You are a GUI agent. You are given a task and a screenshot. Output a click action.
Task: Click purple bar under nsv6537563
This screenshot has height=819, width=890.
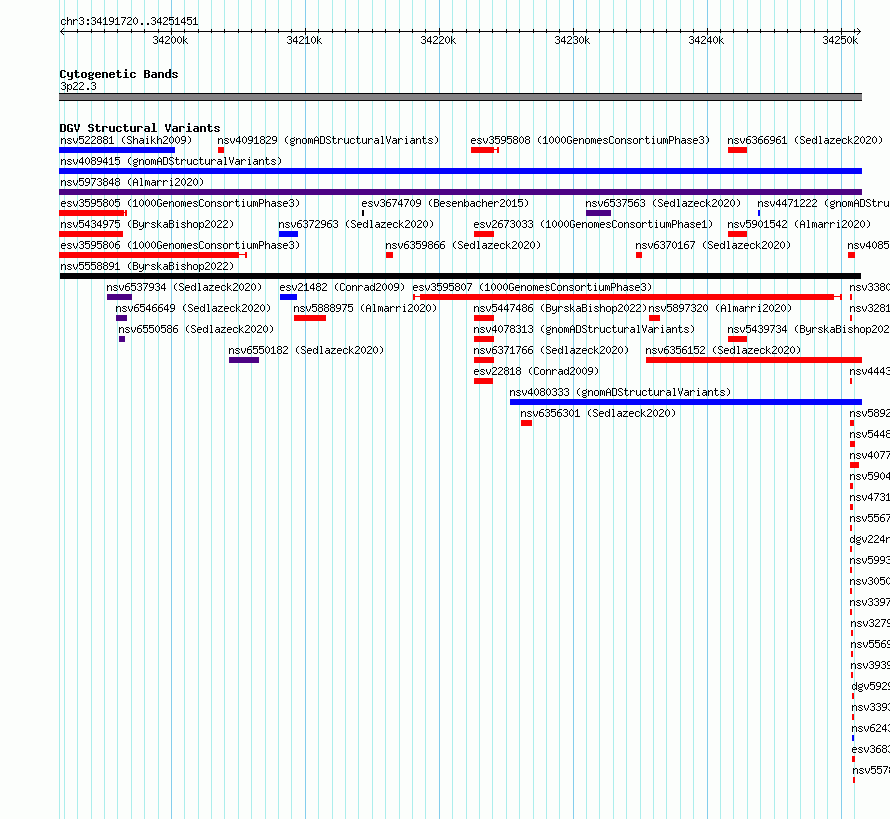[598, 213]
